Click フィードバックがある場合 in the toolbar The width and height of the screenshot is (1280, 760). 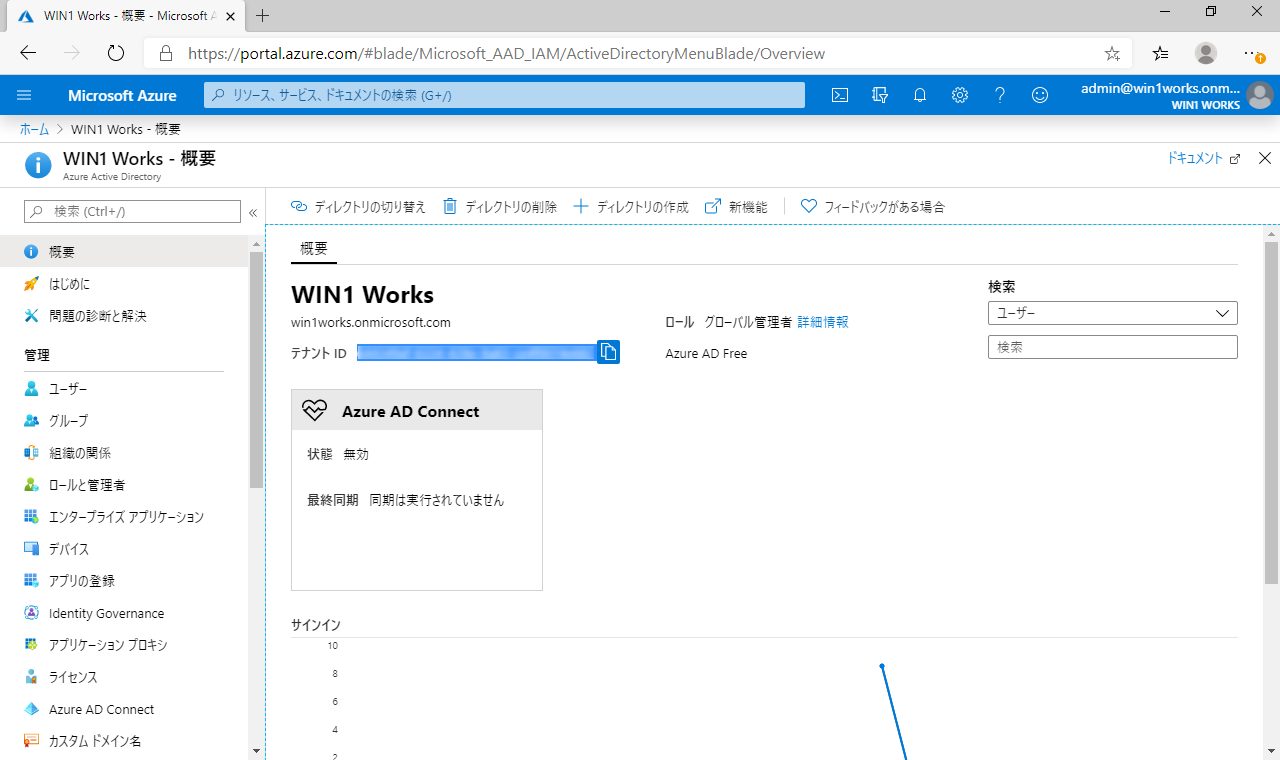coord(873,207)
